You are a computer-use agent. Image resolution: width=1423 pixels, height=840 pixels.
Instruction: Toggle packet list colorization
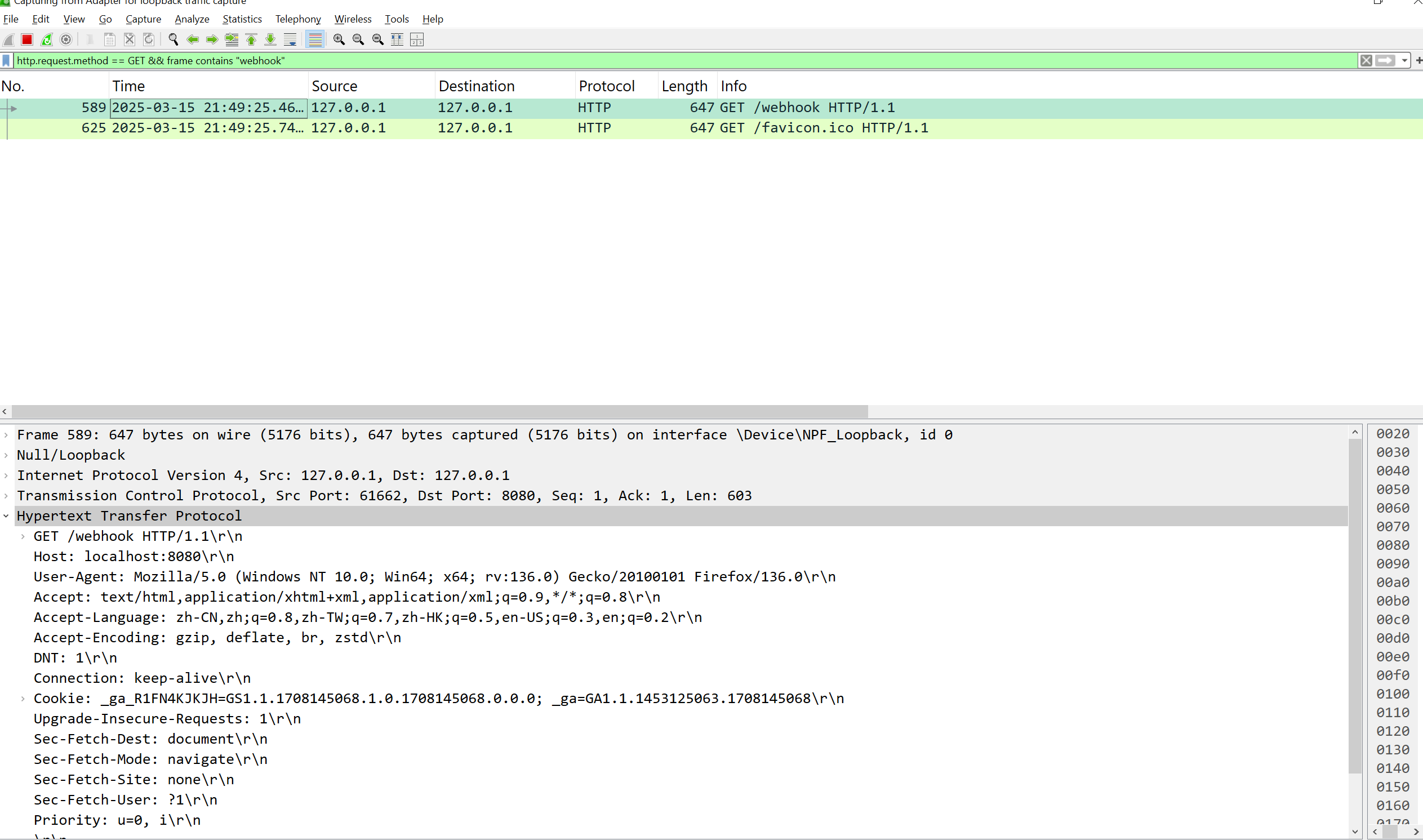click(315, 39)
